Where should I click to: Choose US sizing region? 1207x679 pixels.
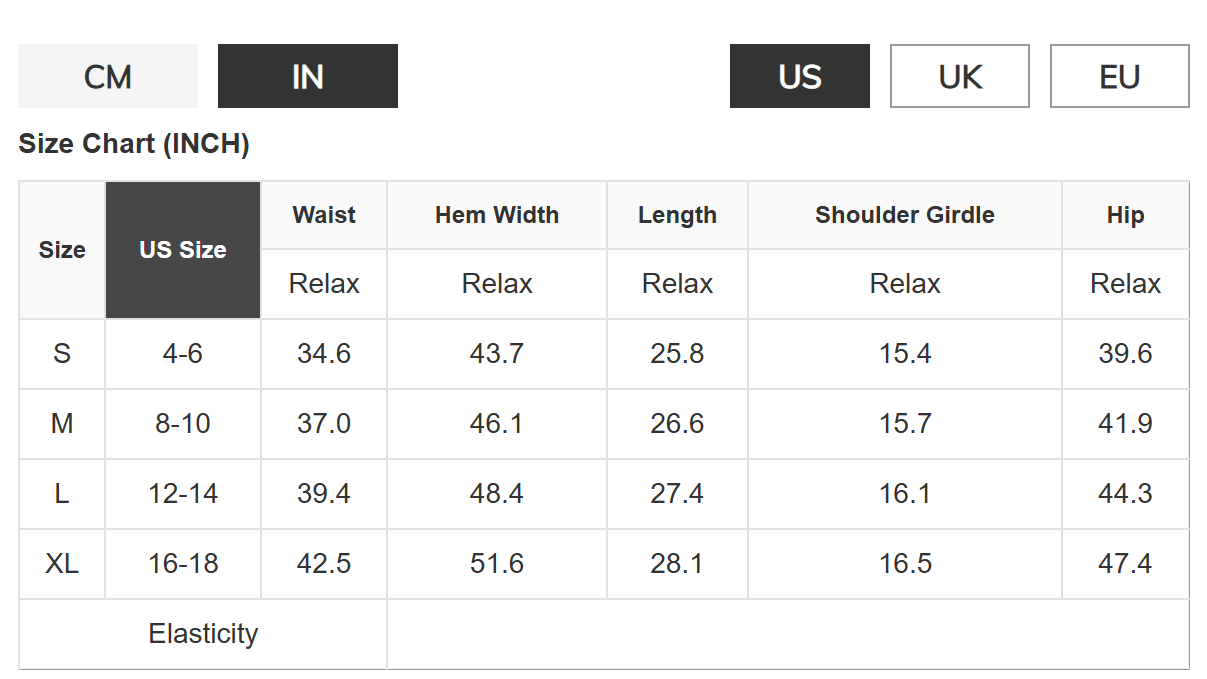point(800,76)
